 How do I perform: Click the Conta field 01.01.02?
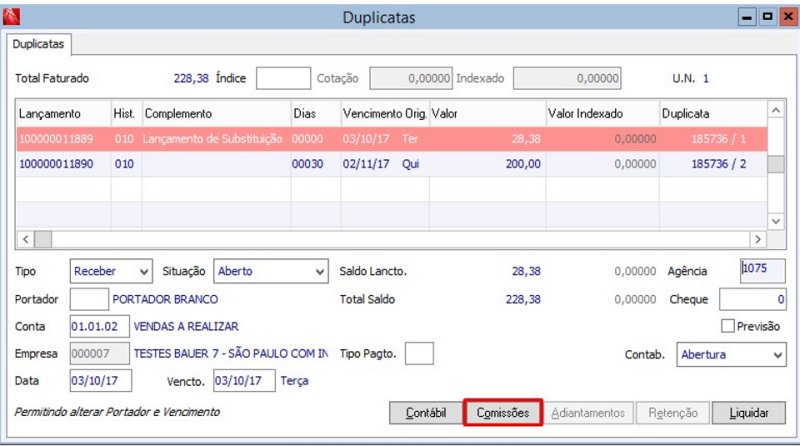(99, 326)
